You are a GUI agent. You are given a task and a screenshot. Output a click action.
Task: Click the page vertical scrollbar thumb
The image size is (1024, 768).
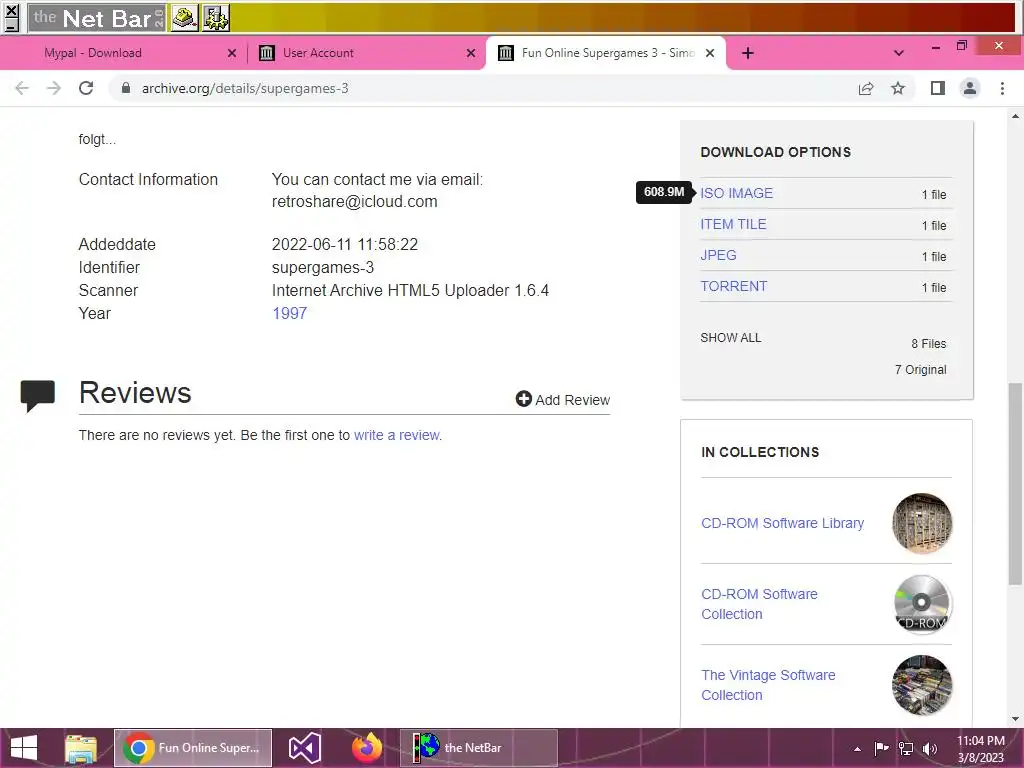point(1015,483)
